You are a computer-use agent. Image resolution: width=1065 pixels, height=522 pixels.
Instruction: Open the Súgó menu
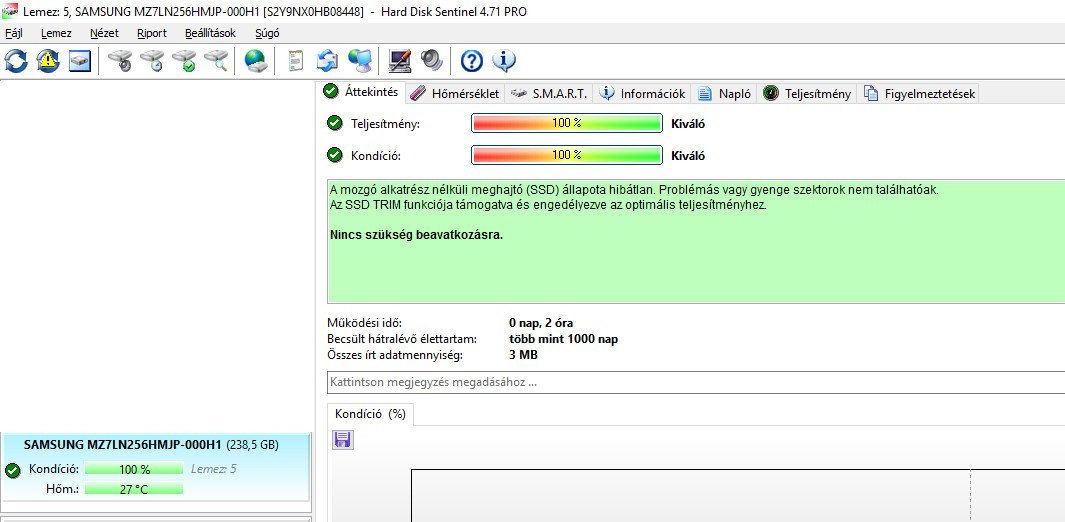267,33
